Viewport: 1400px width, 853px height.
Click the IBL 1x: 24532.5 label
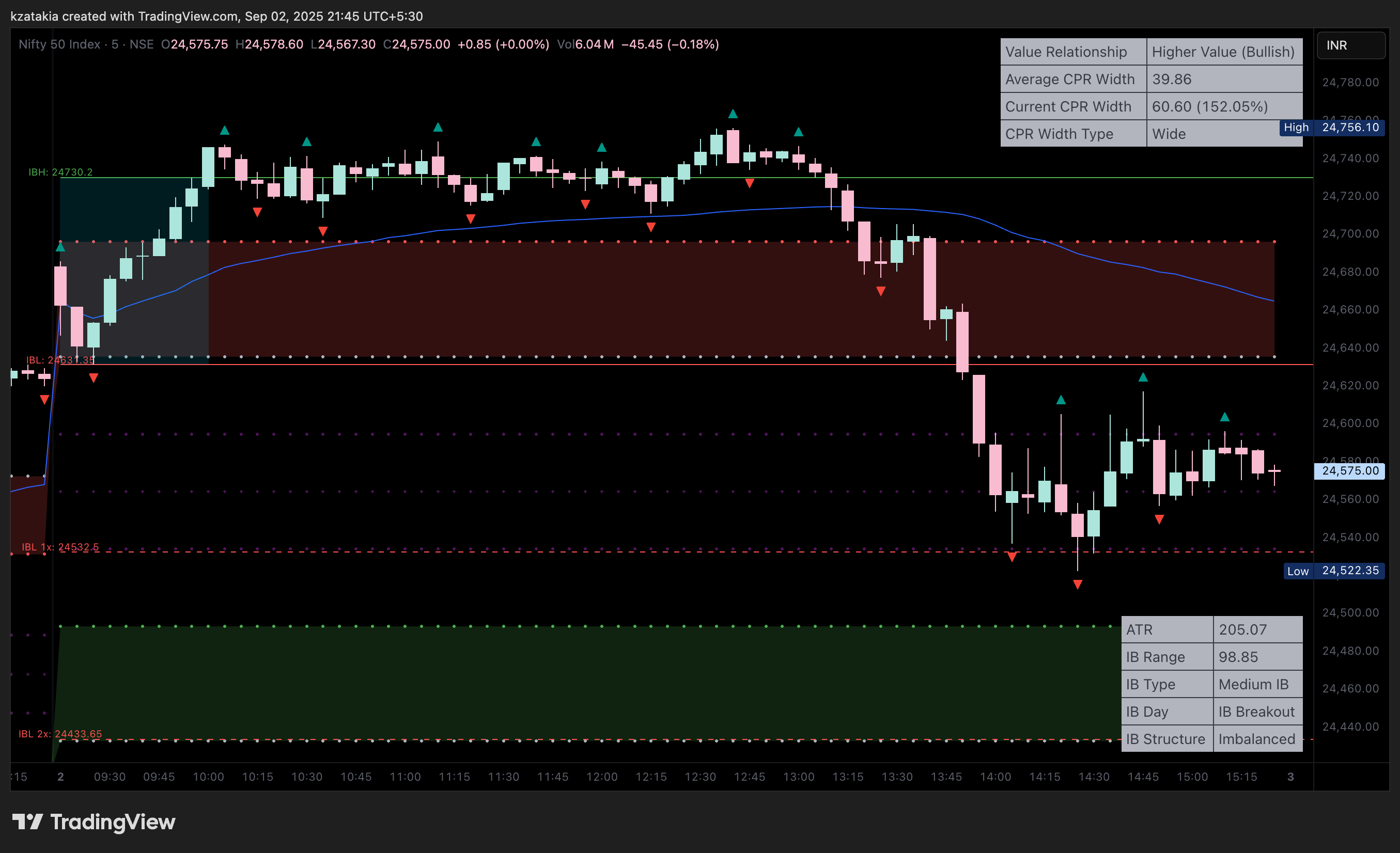point(60,547)
